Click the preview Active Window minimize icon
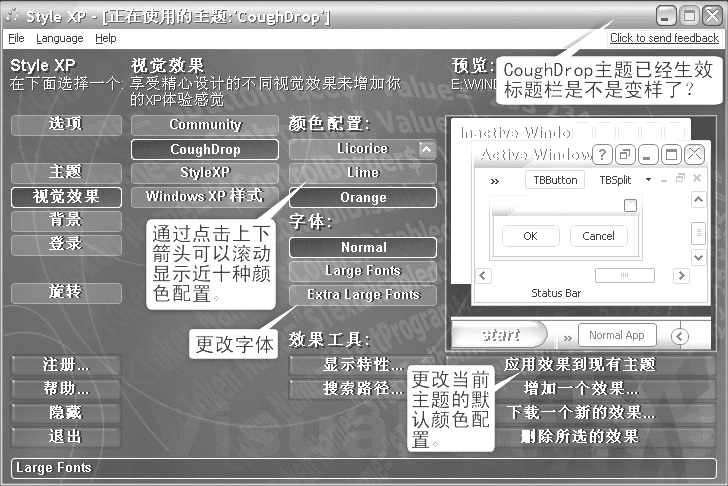728x486 pixels. (x=647, y=154)
